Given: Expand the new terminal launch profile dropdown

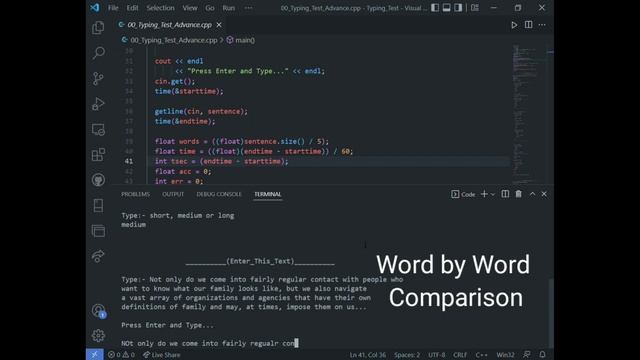Looking at the screenshot, I should coord(493,195).
